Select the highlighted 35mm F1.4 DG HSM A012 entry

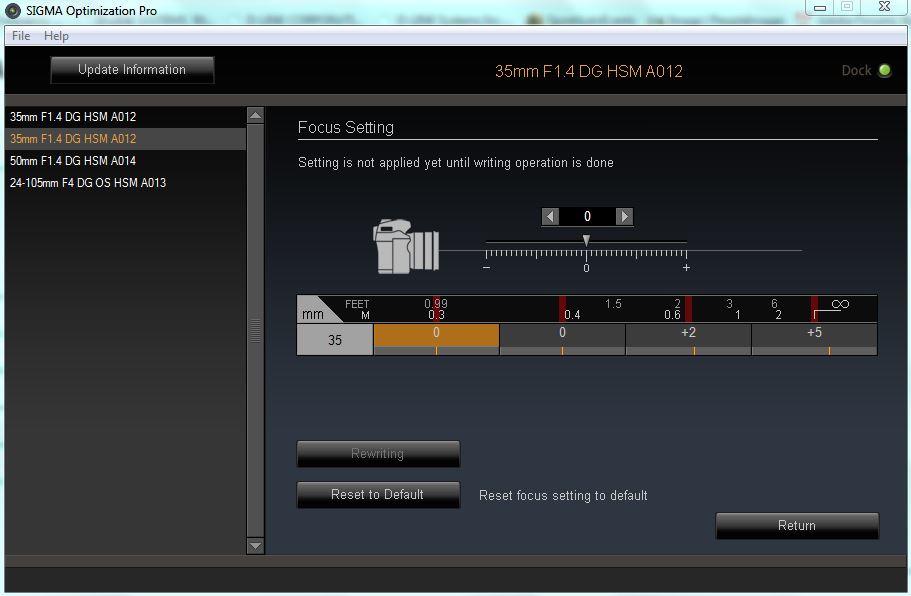[125, 139]
